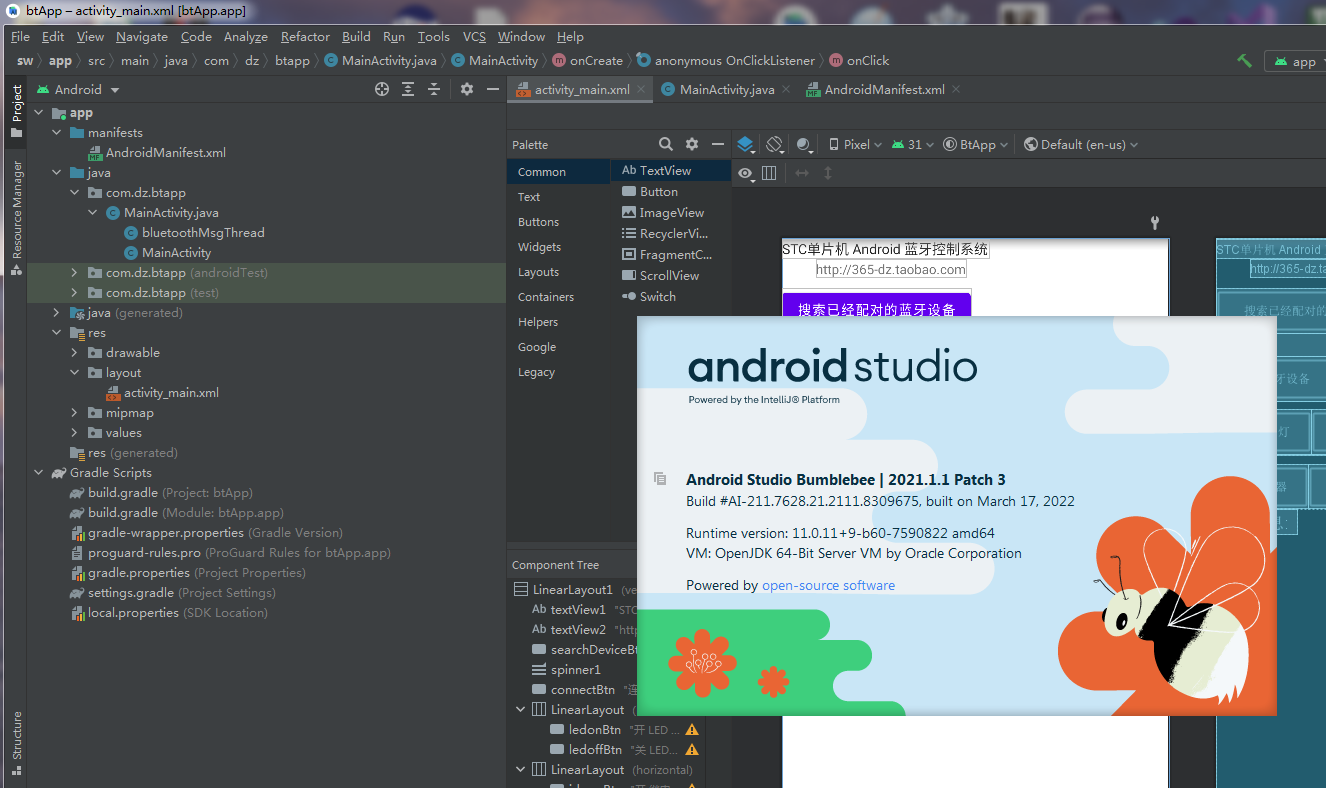Select Containers category in Palette
This screenshot has width=1326, height=788.
546,297
